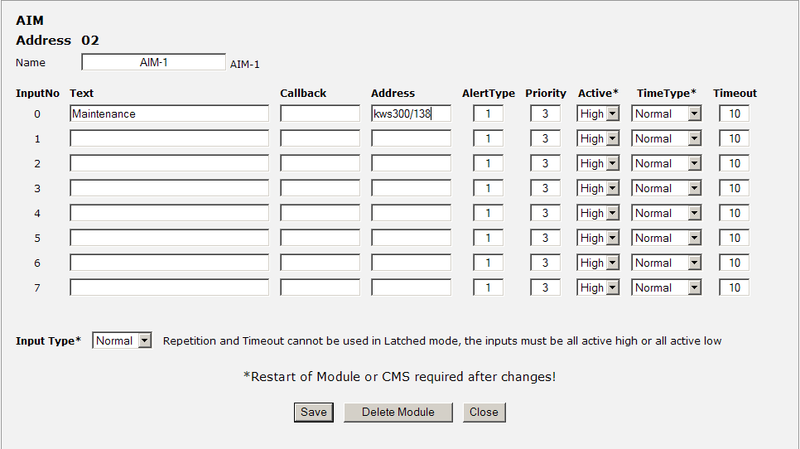Screen dimensions: 800x449
Task: Click AlertType field for input 1
Action: [x=488, y=139]
